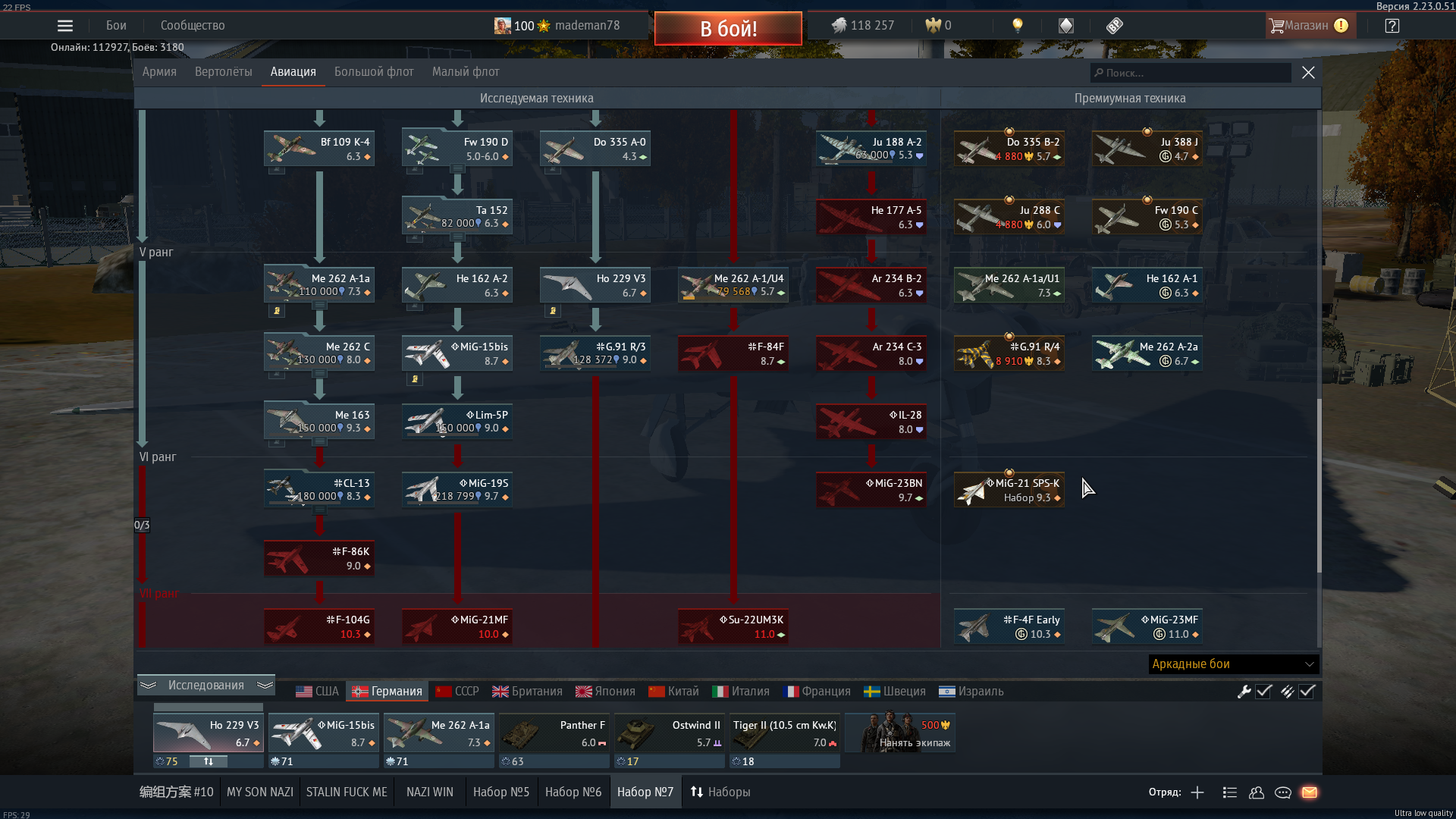This screenshot has height=819, width=1456.
Task: Select the 编组方案 #10 preset
Action: tap(177, 792)
